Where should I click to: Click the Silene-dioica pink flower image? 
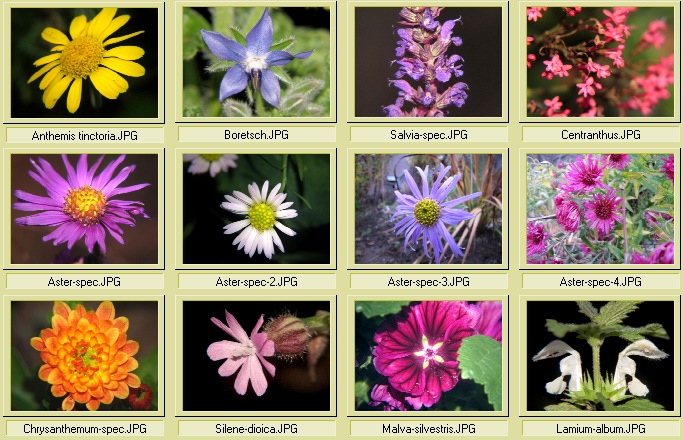(x=256, y=355)
